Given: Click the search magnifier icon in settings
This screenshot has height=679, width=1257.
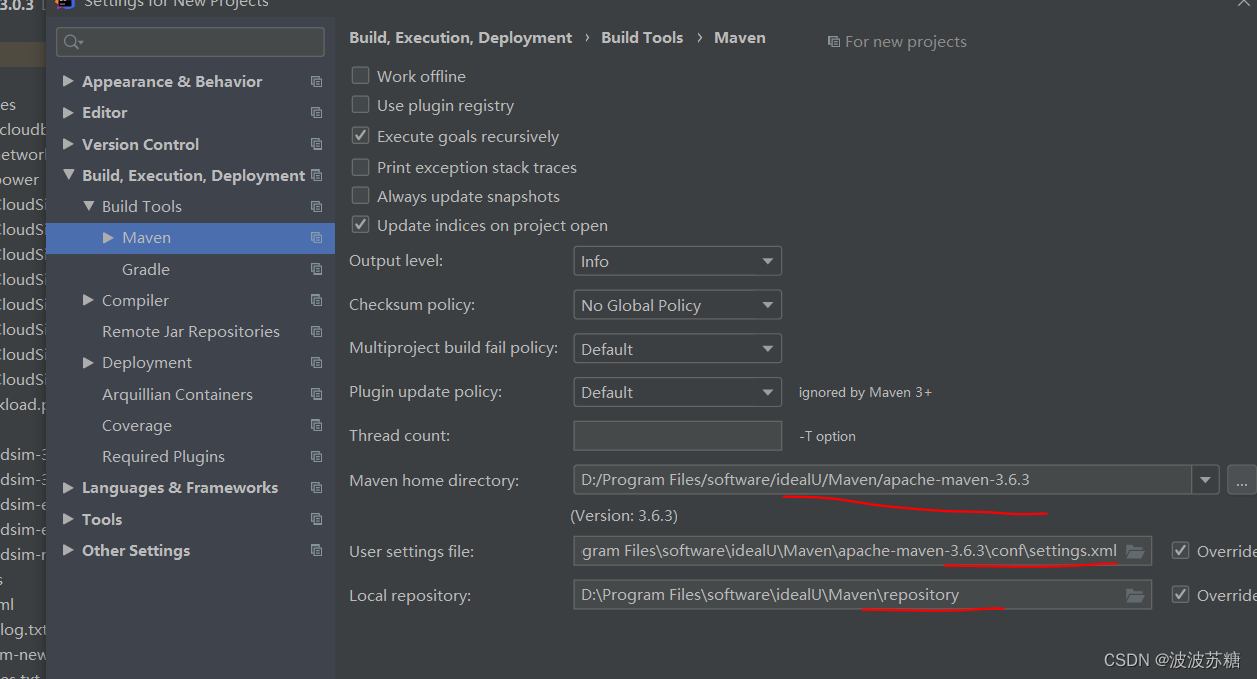Looking at the screenshot, I should pos(72,42).
